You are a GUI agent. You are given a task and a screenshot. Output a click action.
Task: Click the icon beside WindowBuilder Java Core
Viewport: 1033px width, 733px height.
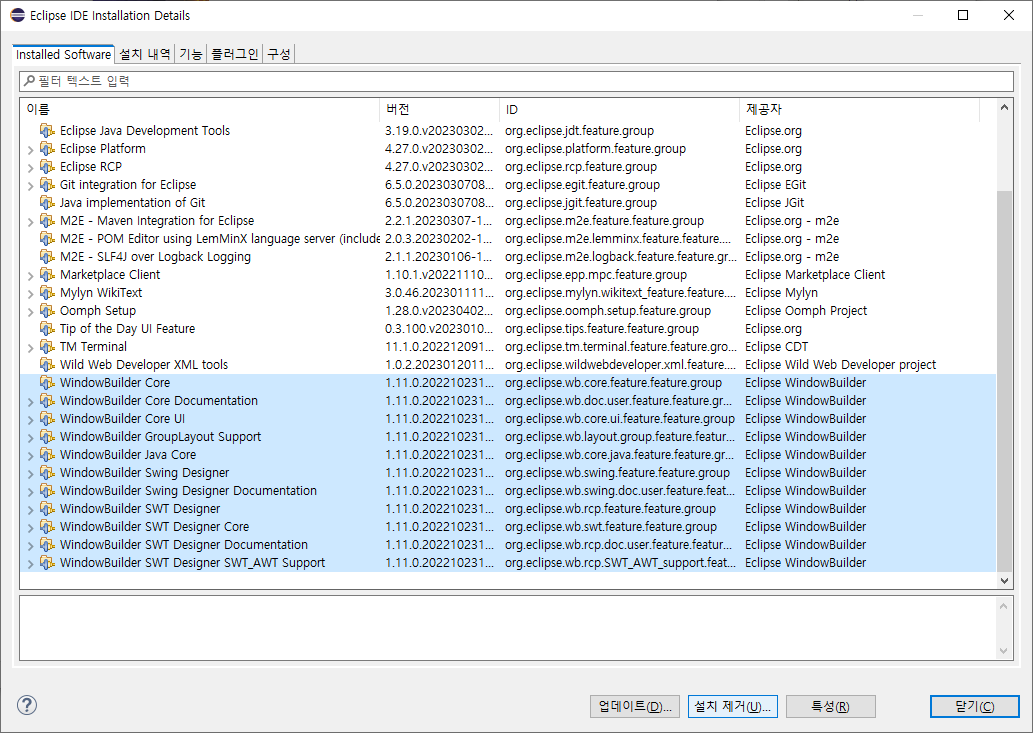coord(47,454)
